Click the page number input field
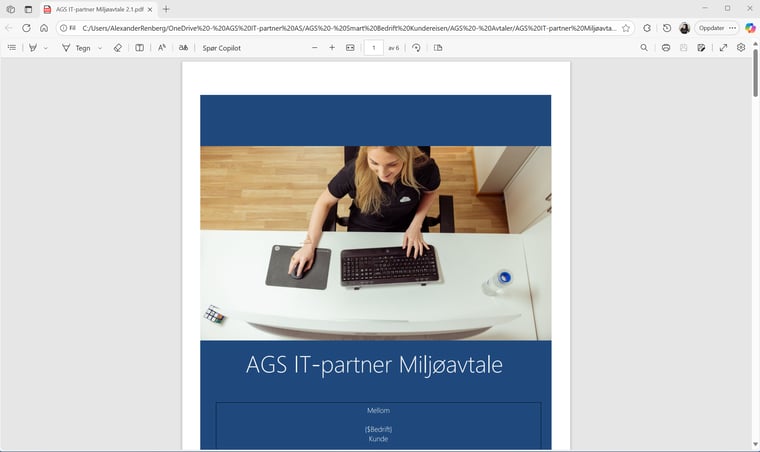760x452 pixels. click(374, 48)
